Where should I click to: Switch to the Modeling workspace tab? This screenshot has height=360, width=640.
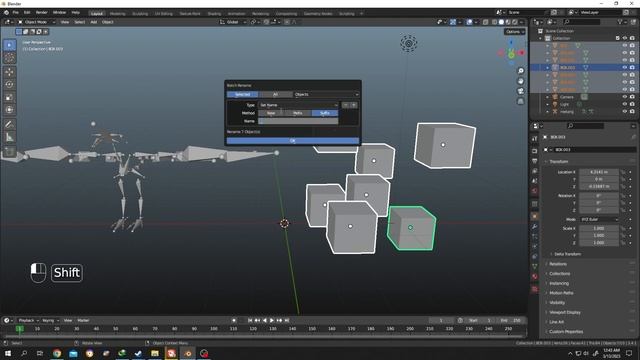pos(118,13)
